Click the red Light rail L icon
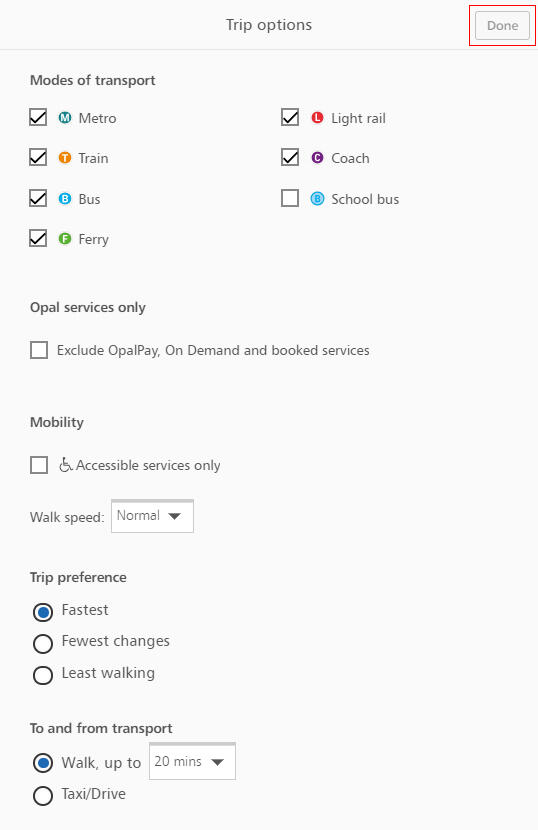This screenshot has width=538, height=830. [317, 118]
